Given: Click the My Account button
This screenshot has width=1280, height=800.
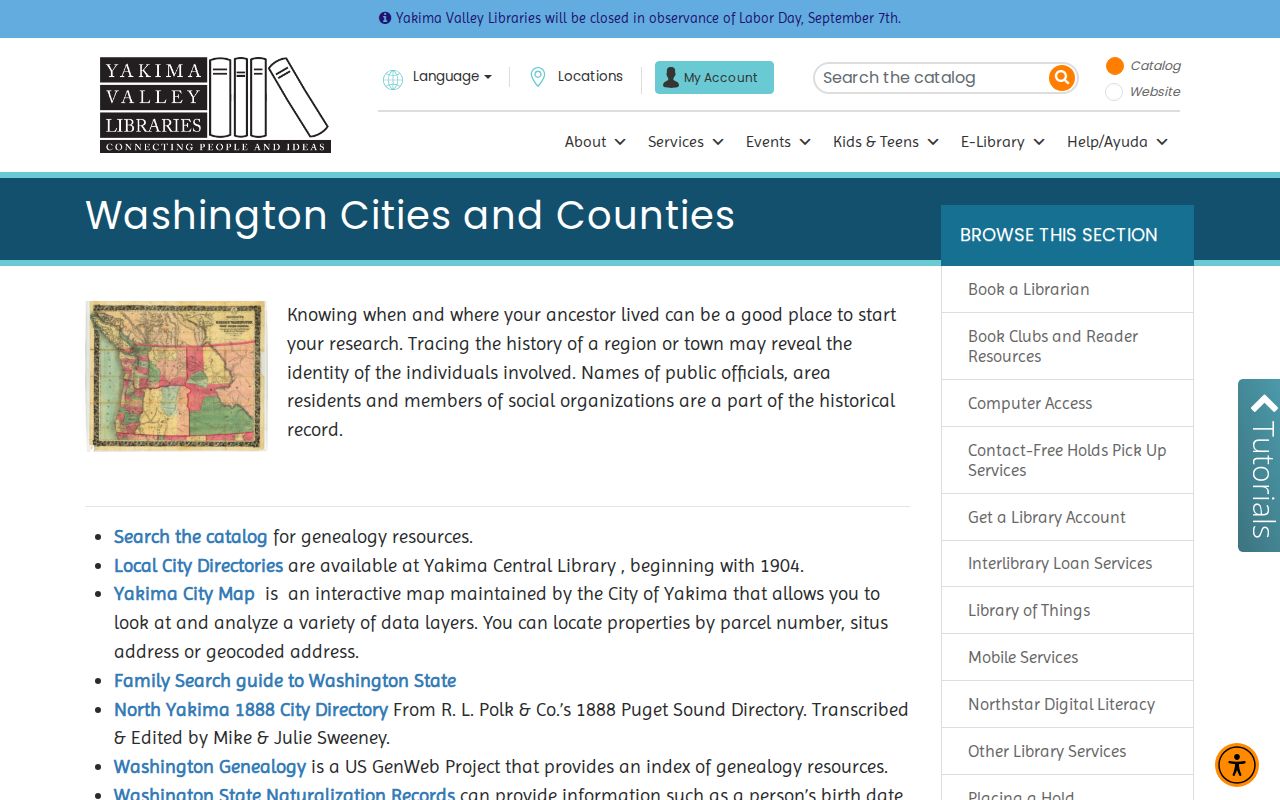Looking at the screenshot, I should coord(714,77).
